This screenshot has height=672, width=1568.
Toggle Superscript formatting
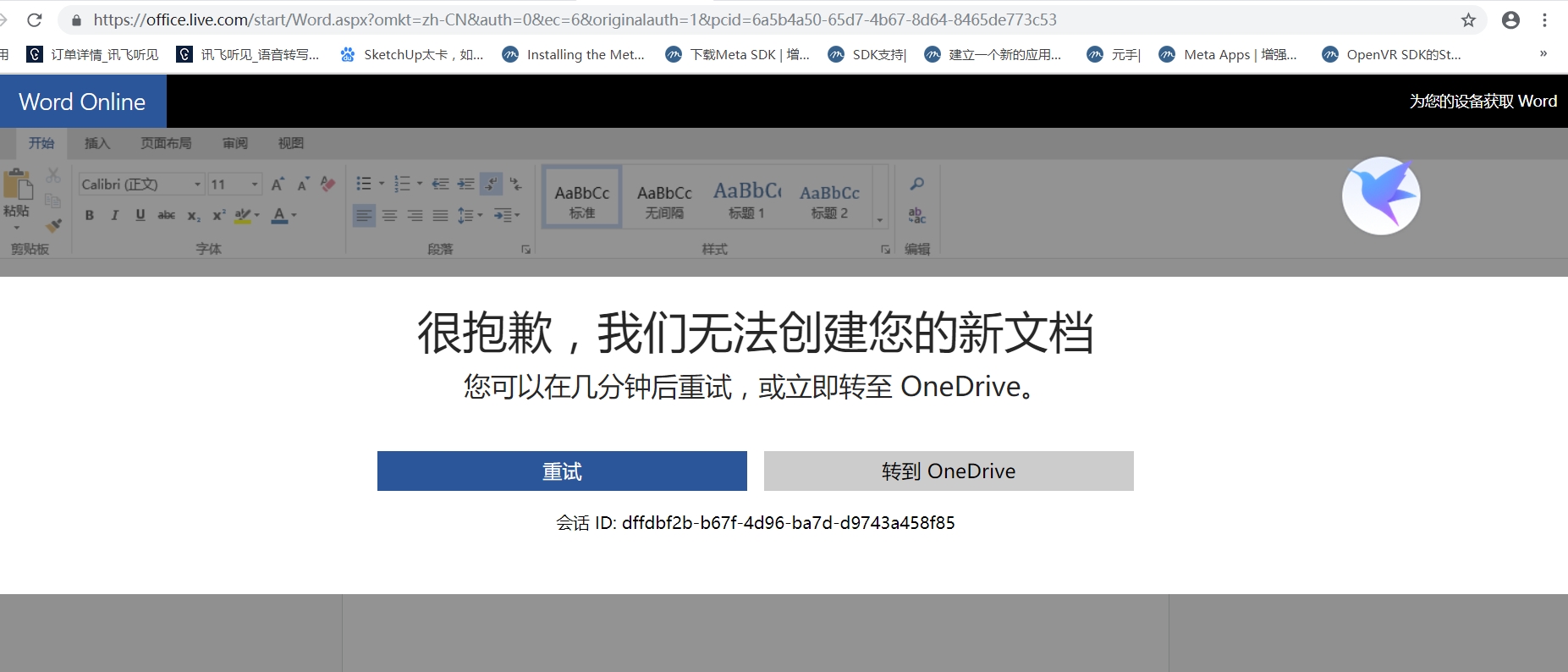click(x=219, y=215)
